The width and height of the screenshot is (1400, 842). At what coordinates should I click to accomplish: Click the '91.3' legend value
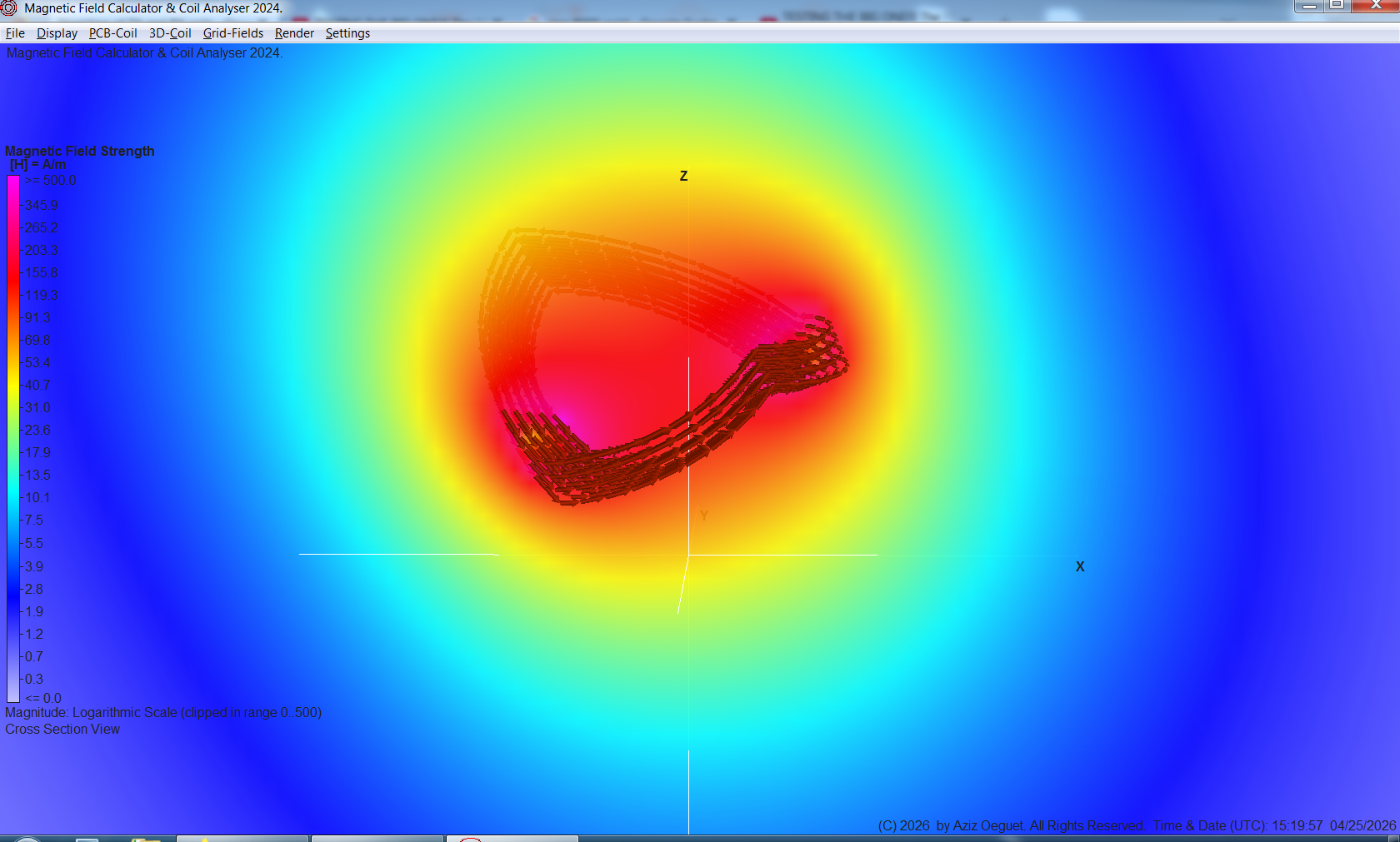pos(37,317)
